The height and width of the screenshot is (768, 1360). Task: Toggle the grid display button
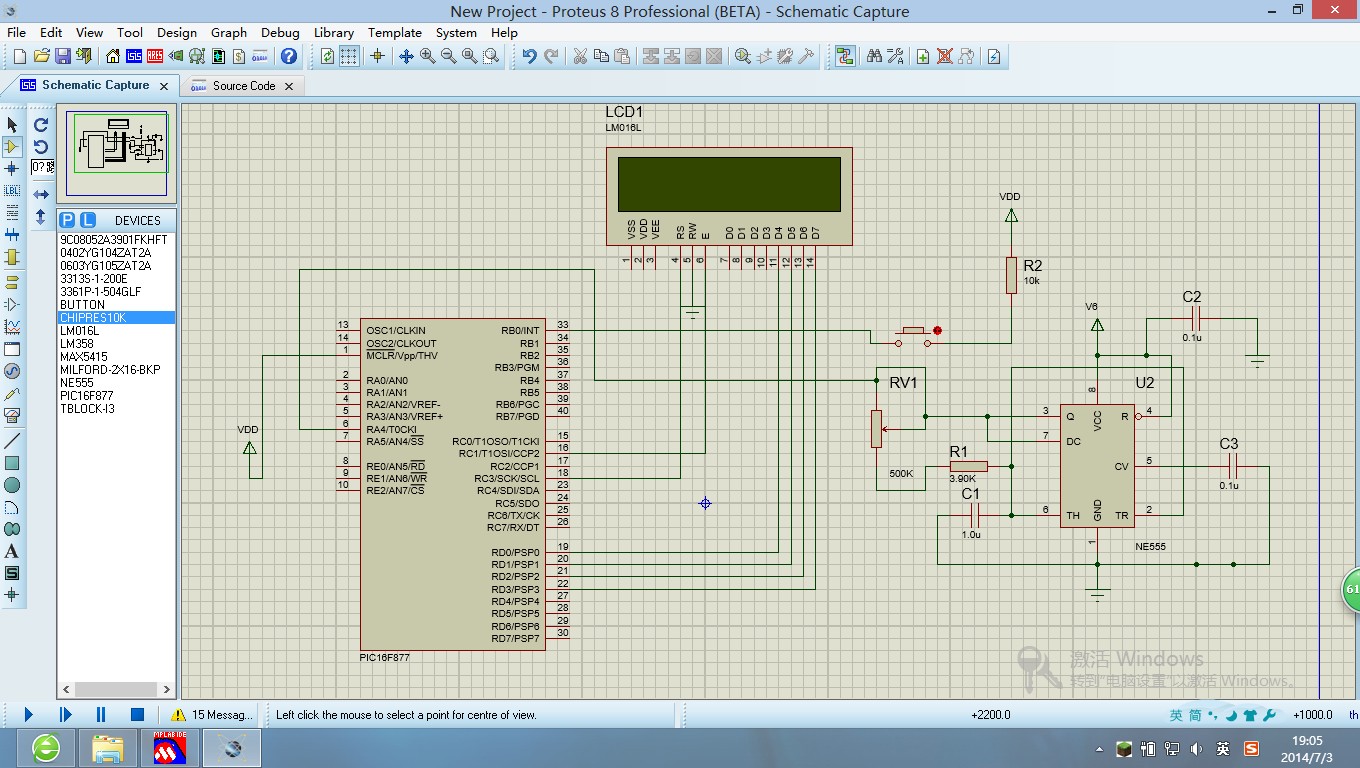(348, 56)
